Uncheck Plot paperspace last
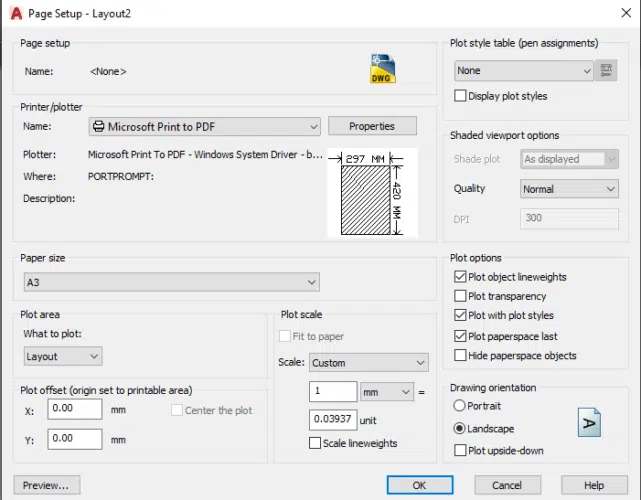The height and width of the screenshot is (500, 641). tap(460, 336)
